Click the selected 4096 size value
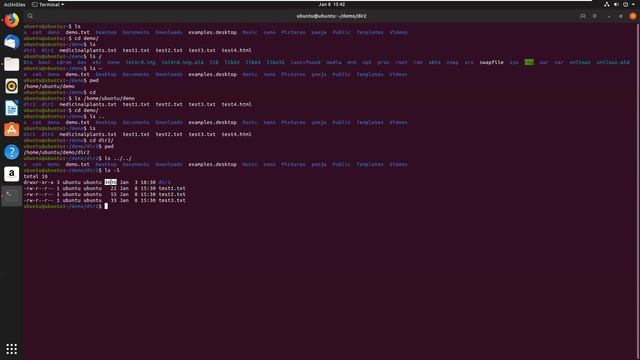Viewport: 640px width, 360px height. click(x=111, y=182)
